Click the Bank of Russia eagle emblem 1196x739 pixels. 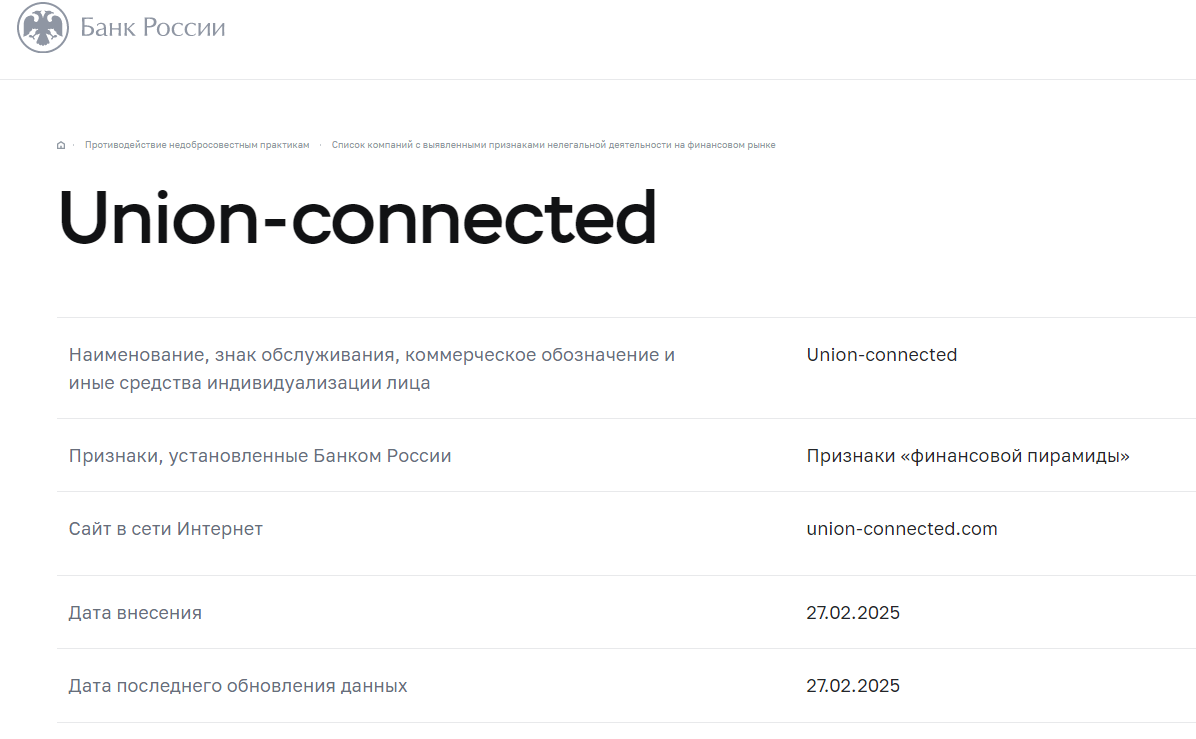tap(43, 27)
